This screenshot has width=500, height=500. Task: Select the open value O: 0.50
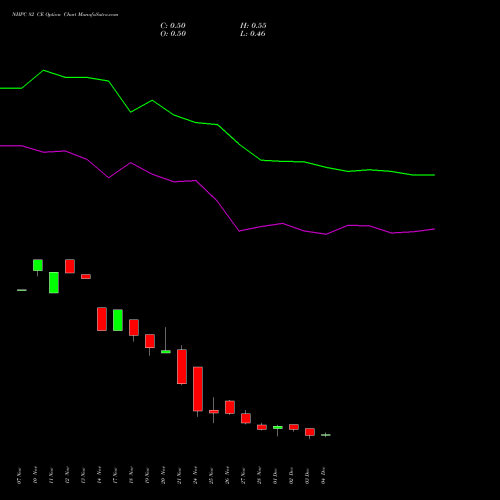[x=173, y=34]
